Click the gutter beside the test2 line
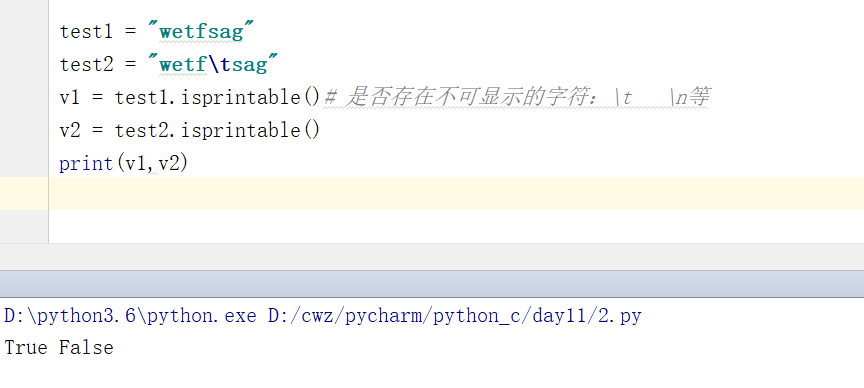The image size is (864, 388). pyautogui.click(x=24, y=64)
